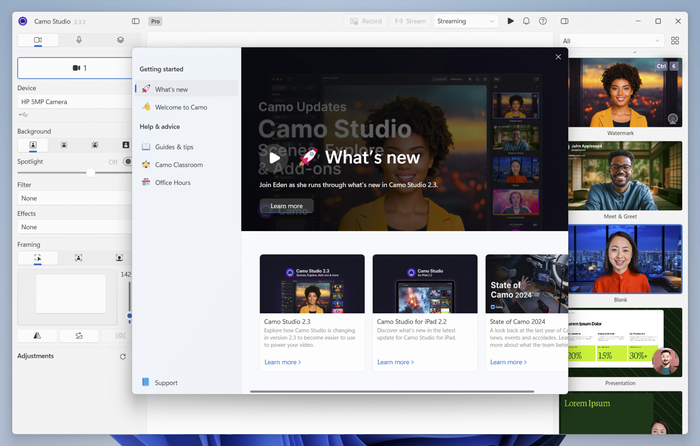This screenshot has width=700, height=446.
Task: Click the notifications bell icon
Action: (x=527, y=21)
